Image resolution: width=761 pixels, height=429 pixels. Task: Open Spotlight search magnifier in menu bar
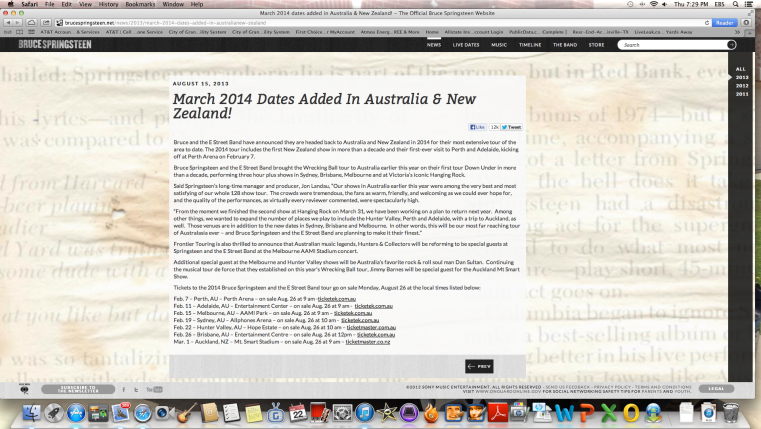pyautogui.click(x=736, y=4)
